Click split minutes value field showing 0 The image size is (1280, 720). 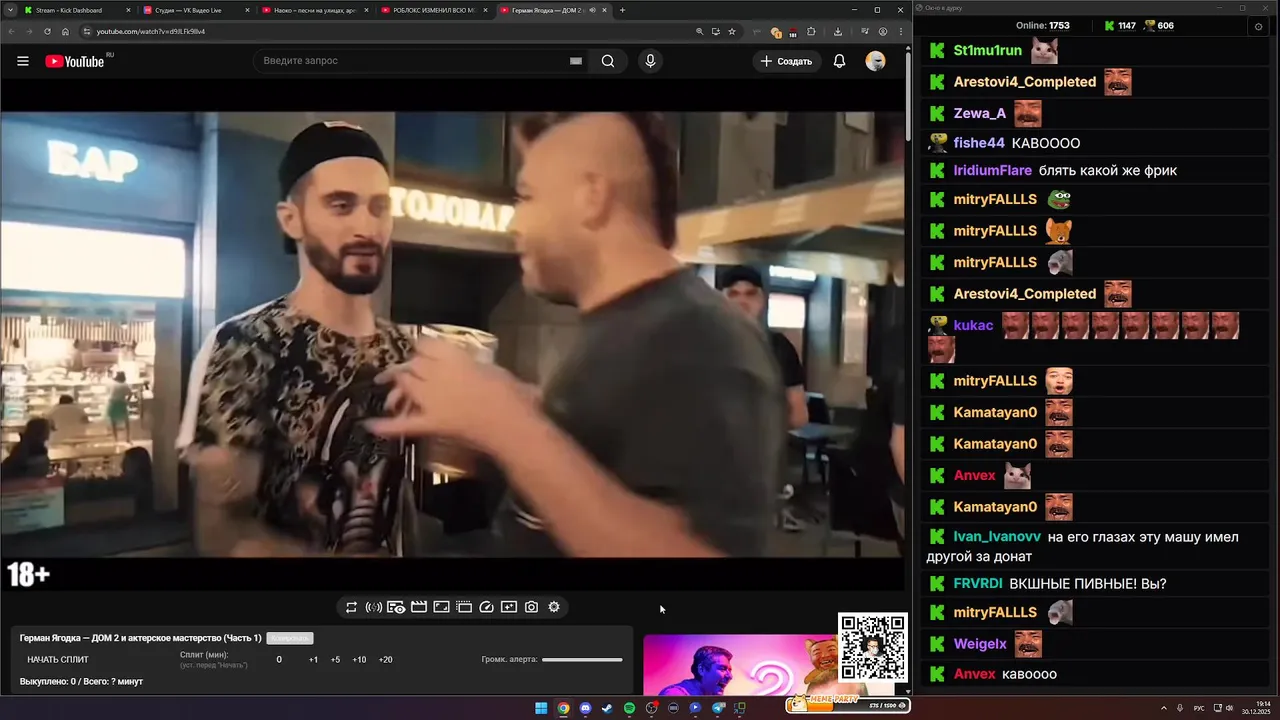279,660
